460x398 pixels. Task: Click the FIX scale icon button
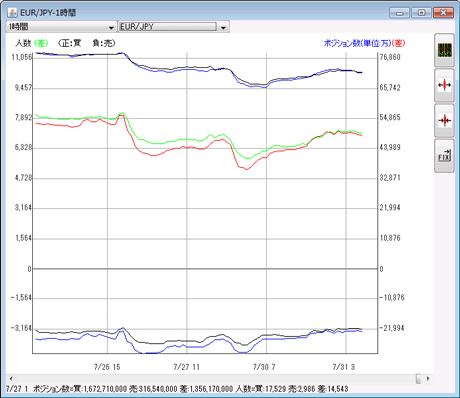click(x=444, y=156)
